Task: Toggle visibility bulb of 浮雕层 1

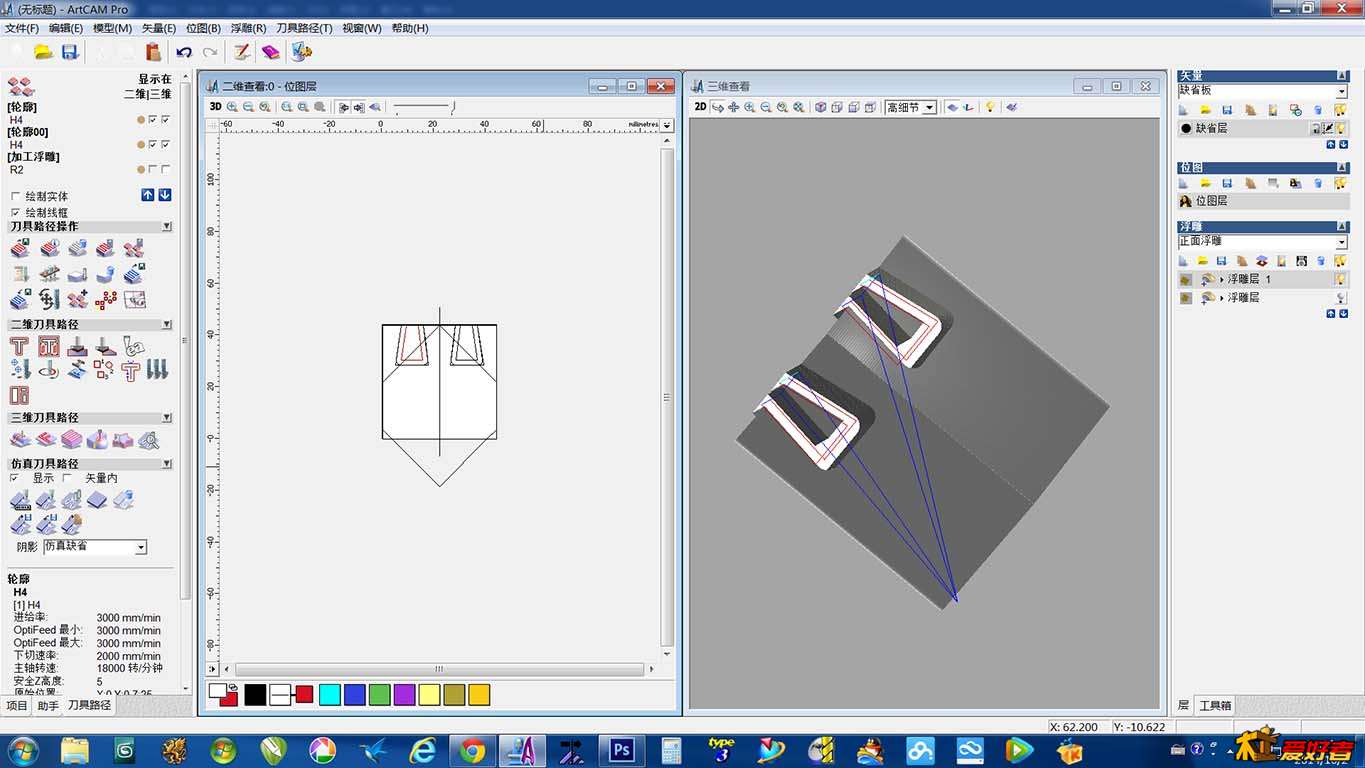Action: point(1340,280)
